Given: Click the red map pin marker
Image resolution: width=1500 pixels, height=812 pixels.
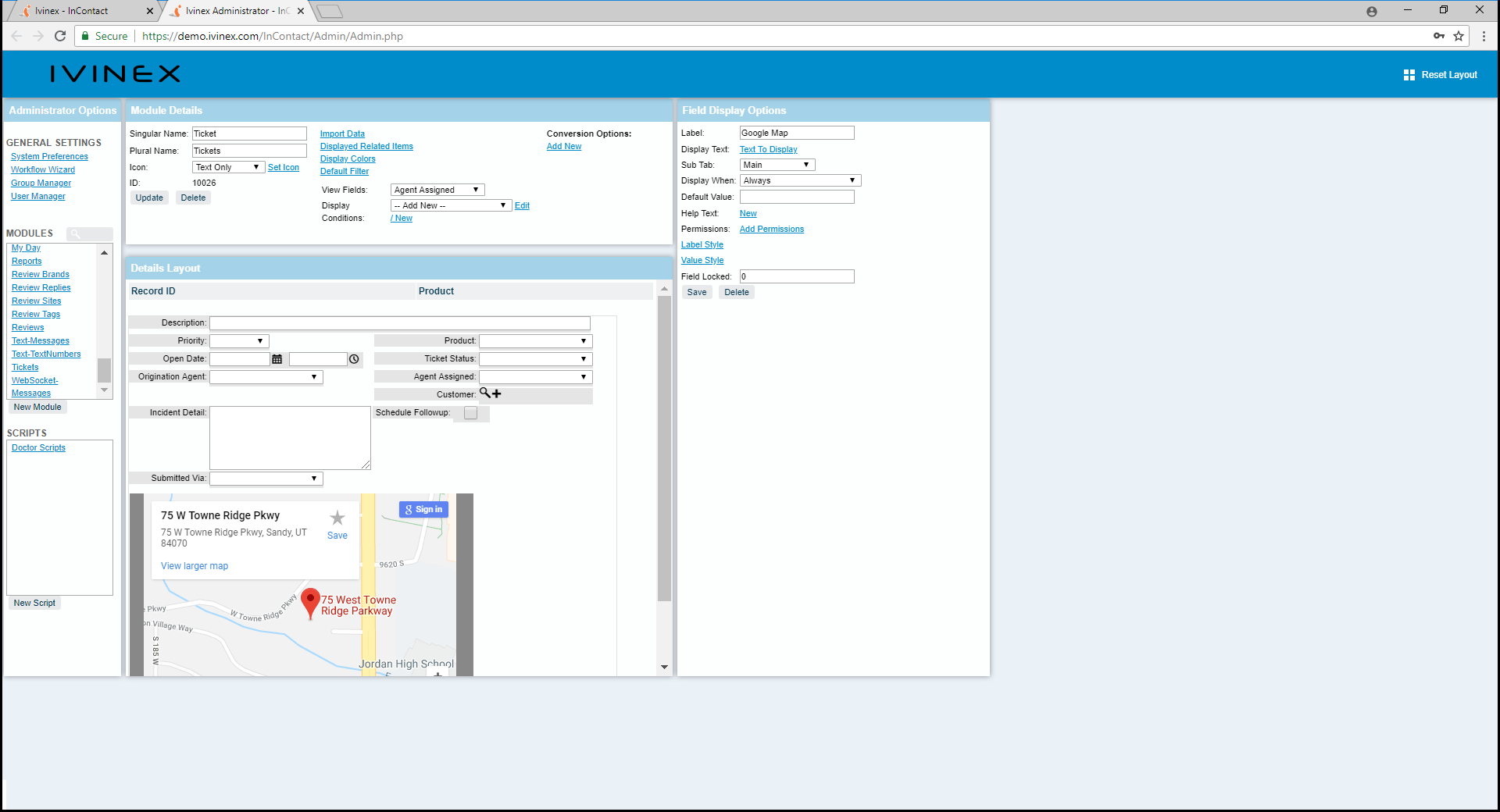Looking at the screenshot, I should click(x=310, y=604).
